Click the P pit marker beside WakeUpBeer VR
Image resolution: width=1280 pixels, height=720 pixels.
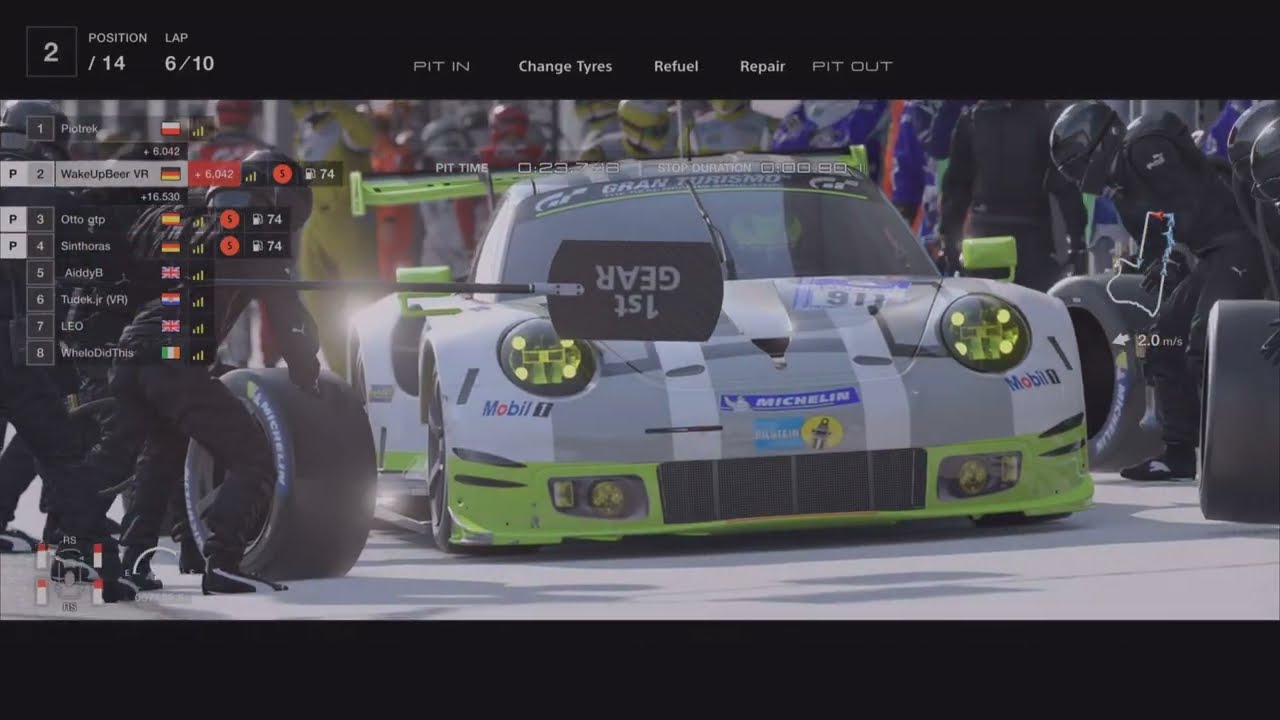[x=12, y=174]
